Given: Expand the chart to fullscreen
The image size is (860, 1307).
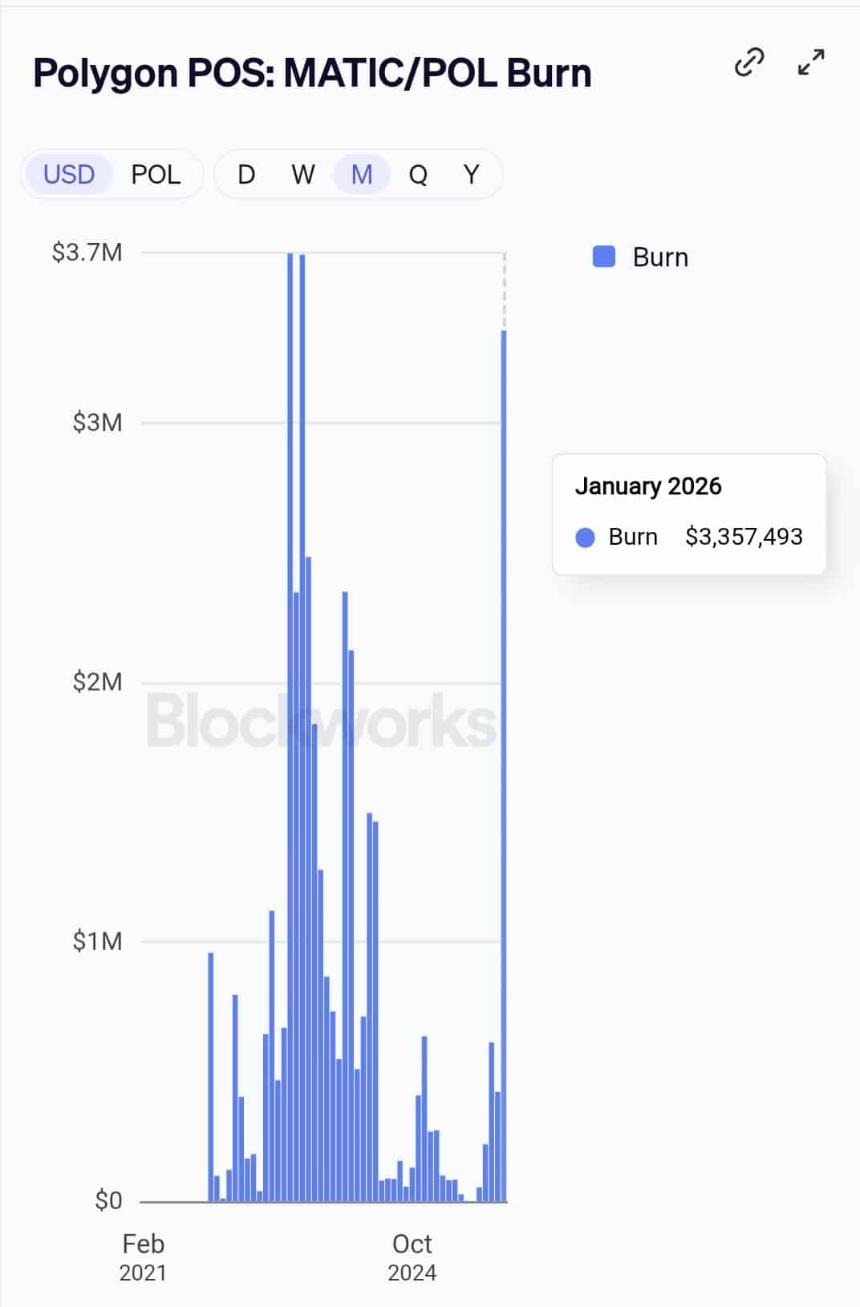Looking at the screenshot, I should point(811,63).
